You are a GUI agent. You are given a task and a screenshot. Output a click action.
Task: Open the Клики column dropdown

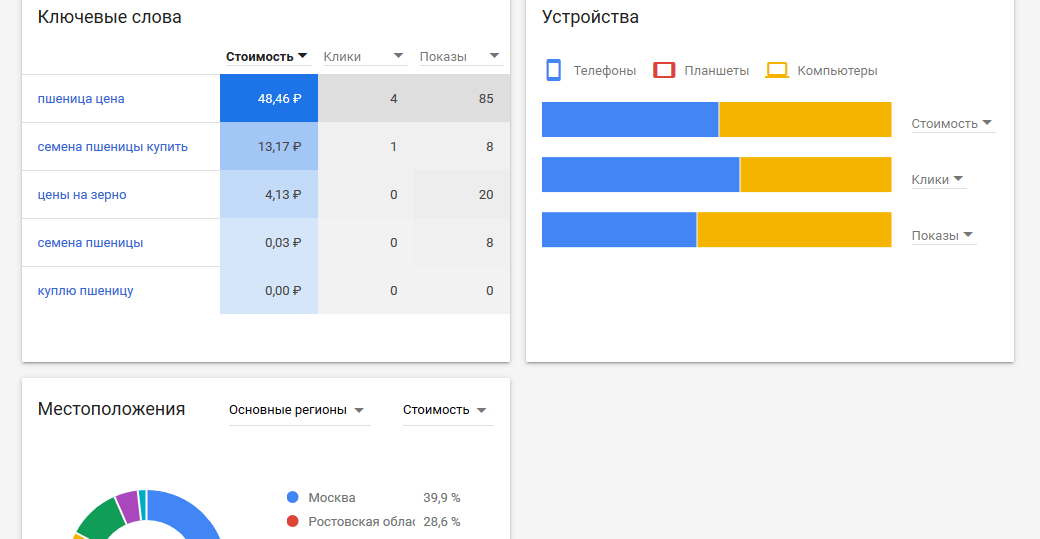(x=363, y=57)
